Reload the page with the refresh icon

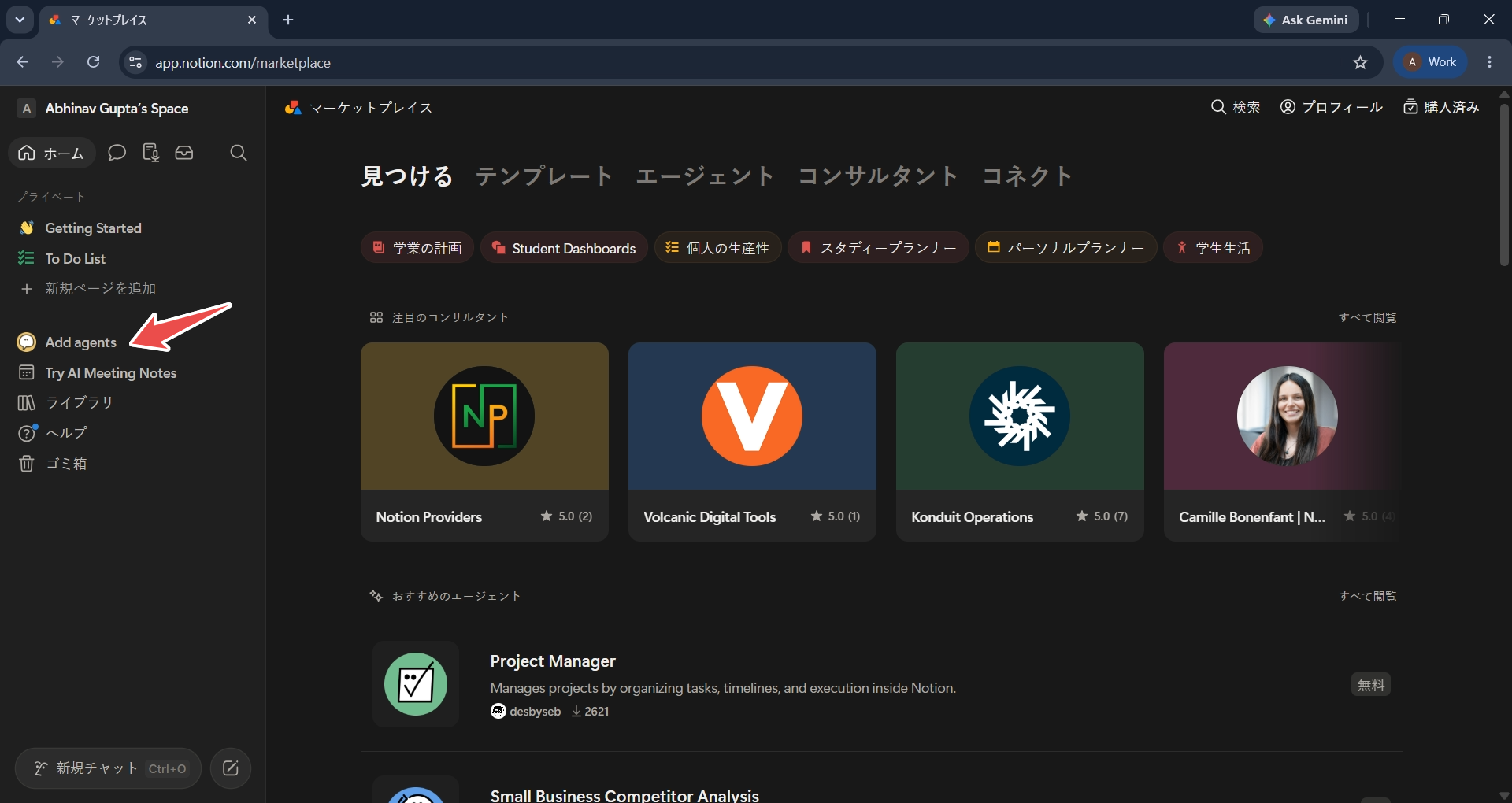93,62
